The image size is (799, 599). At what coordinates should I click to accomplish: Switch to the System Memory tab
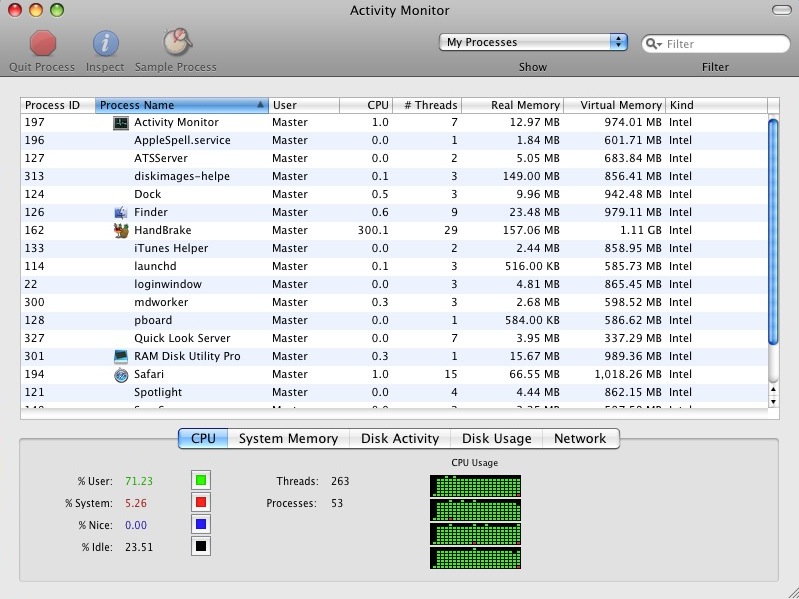[288, 438]
